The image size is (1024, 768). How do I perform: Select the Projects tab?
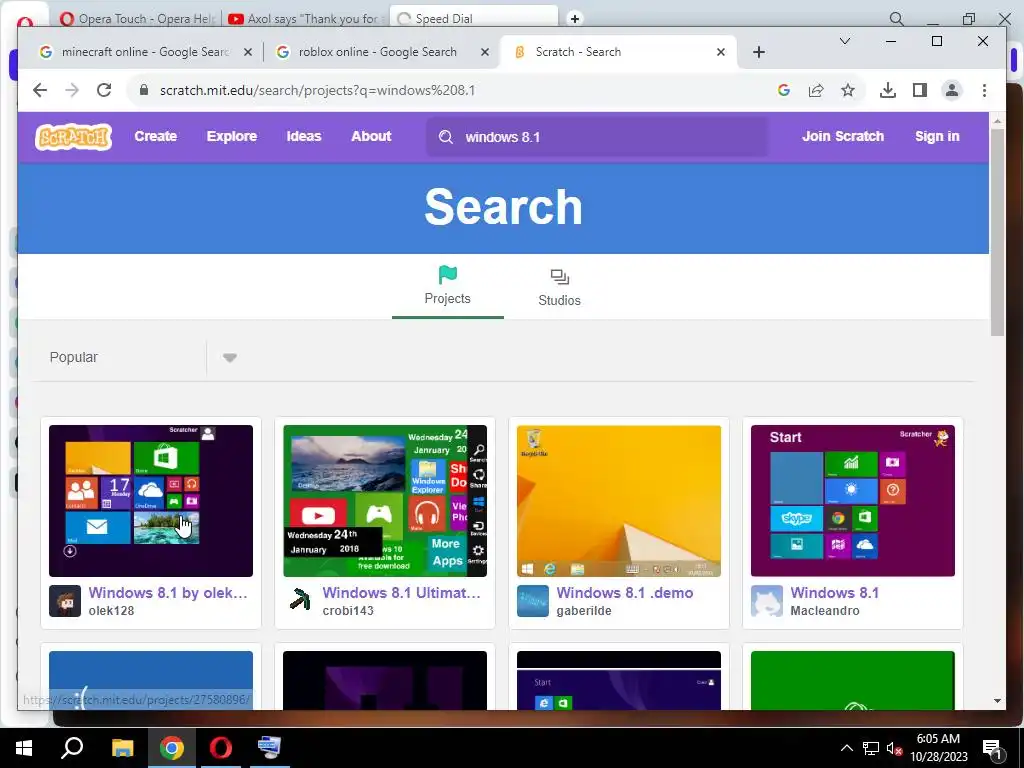pyautogui.click(x=447, y=286)
